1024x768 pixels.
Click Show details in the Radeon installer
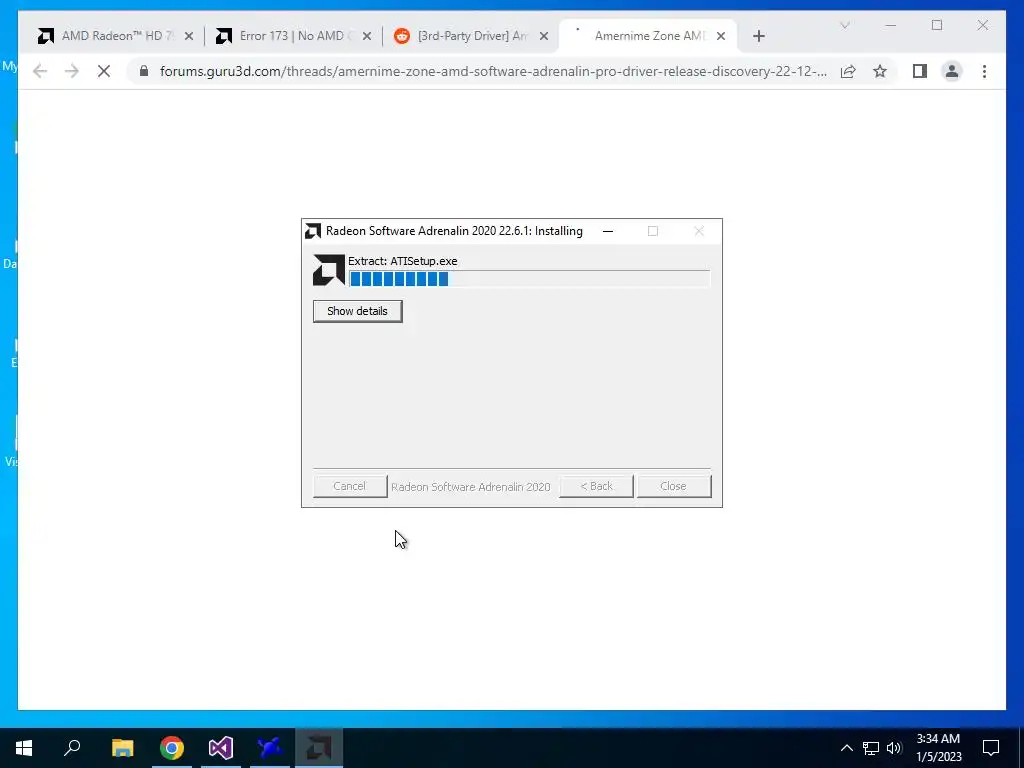357,311
